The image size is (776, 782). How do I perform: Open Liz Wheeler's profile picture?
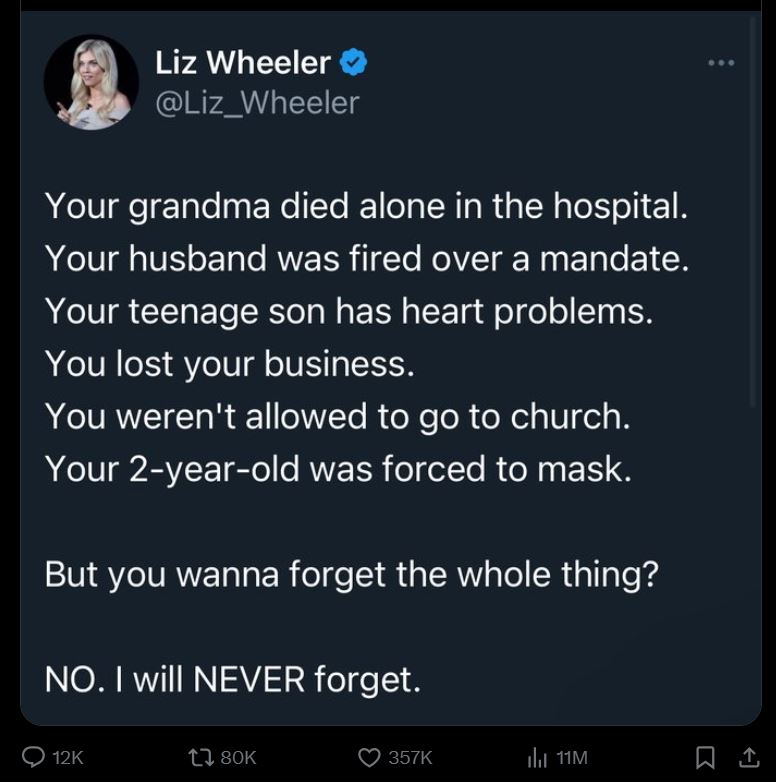click(x=91, y=82)
